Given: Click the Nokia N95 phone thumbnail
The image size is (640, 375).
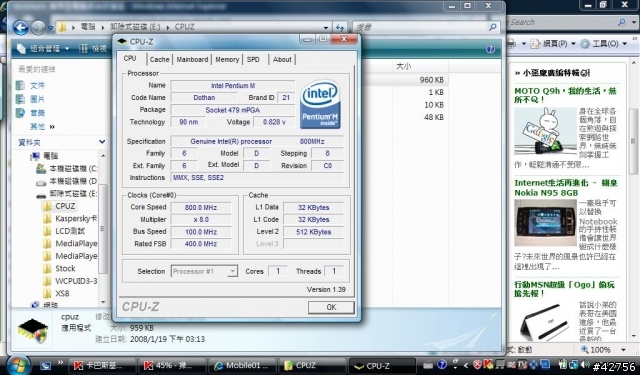Looking at the screenshot, I should click(545, 223).
